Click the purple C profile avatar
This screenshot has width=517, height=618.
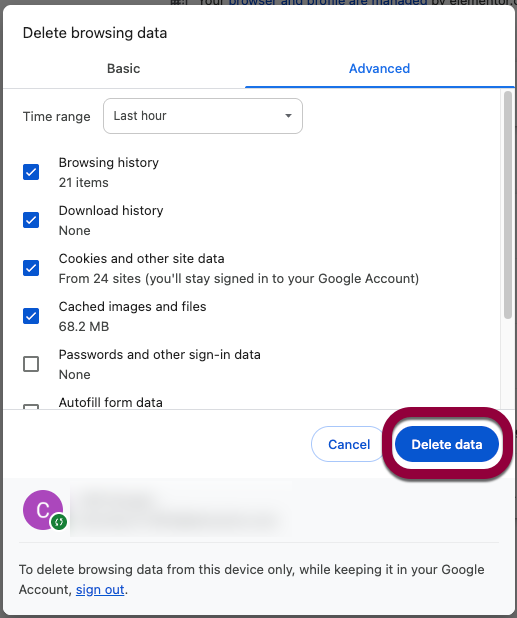tap(43, 510)
